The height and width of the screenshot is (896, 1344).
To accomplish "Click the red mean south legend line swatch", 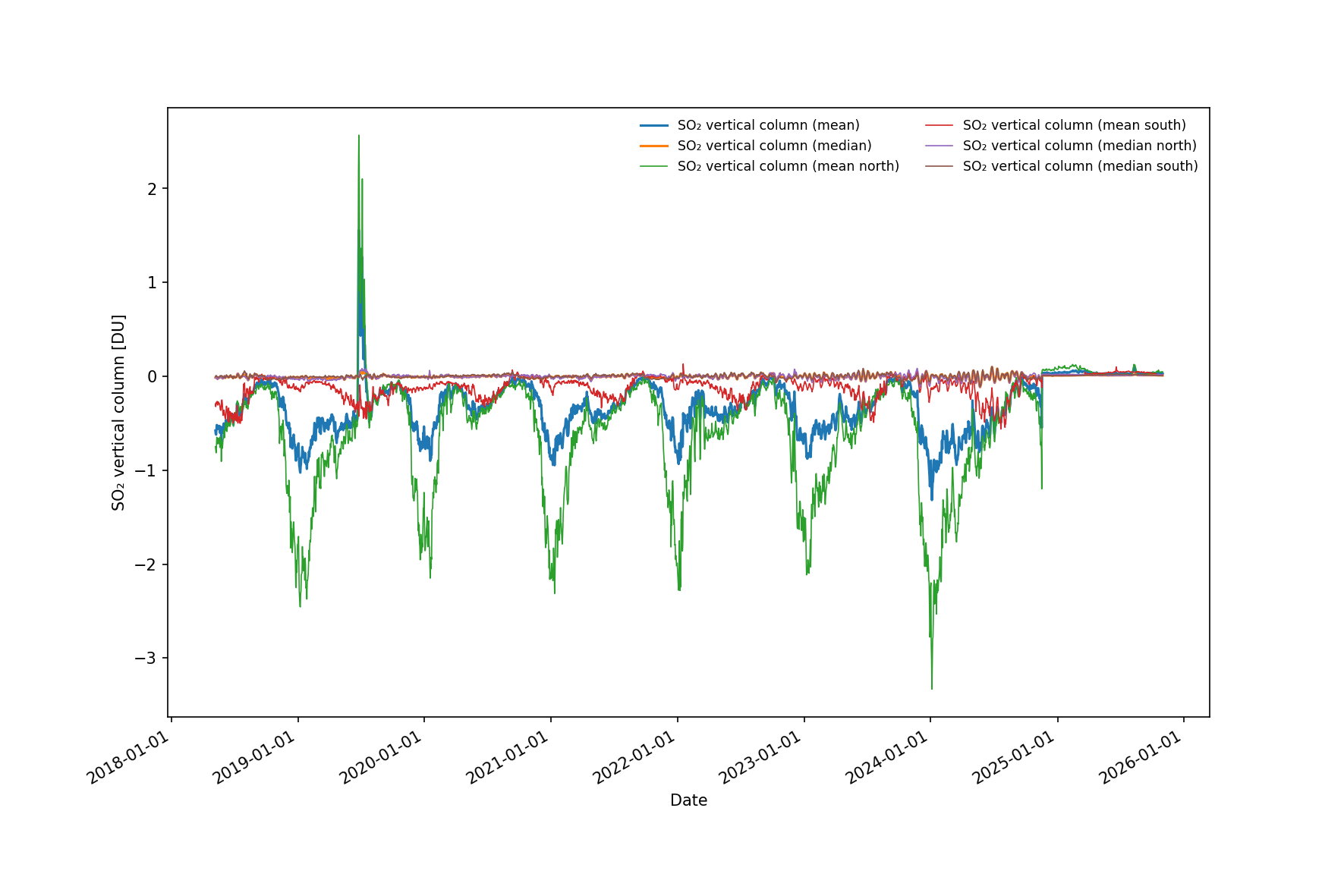I will coord(939,125).
